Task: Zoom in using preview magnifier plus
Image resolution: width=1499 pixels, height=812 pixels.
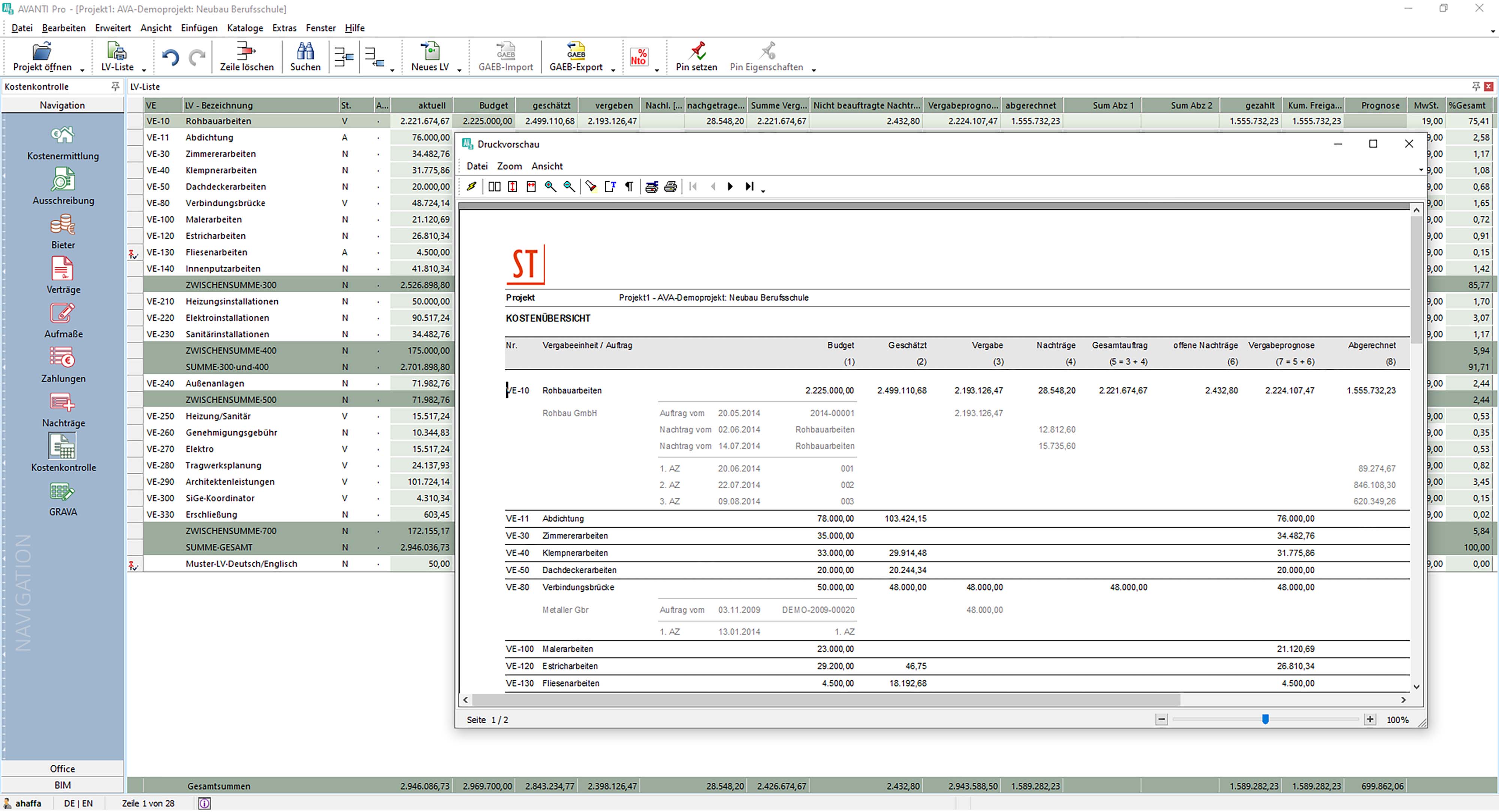Action: (550, 187)
